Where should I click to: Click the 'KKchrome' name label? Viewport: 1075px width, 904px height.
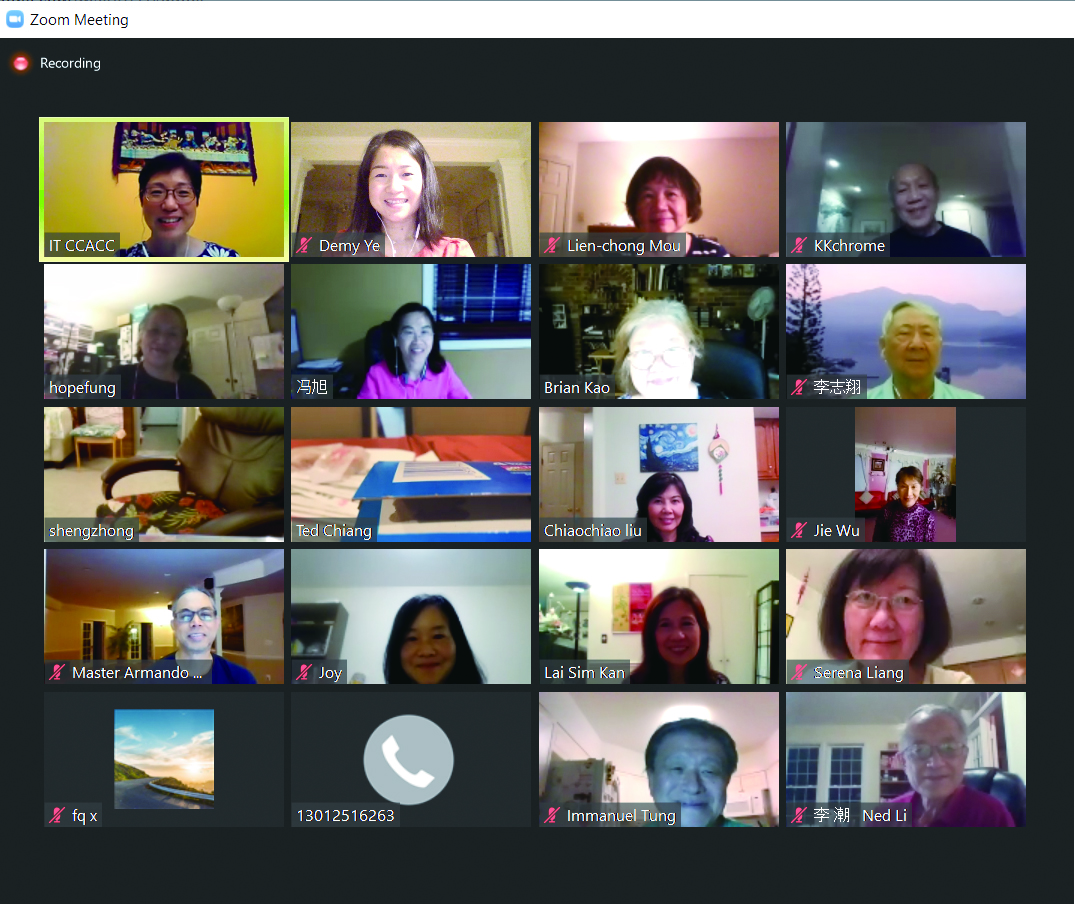(849, 245)
